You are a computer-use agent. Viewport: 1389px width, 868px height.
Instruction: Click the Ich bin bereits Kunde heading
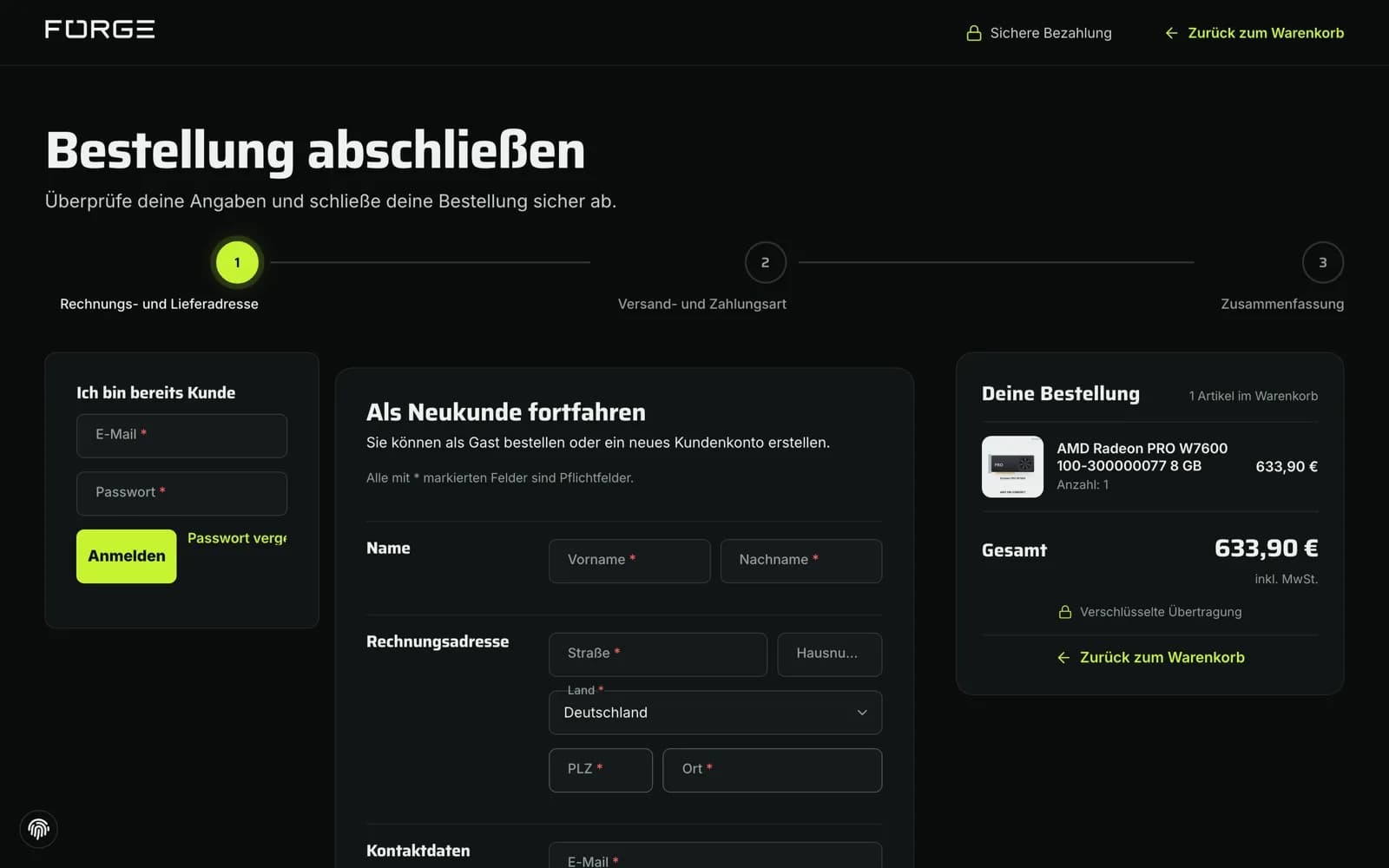point(155,393)
